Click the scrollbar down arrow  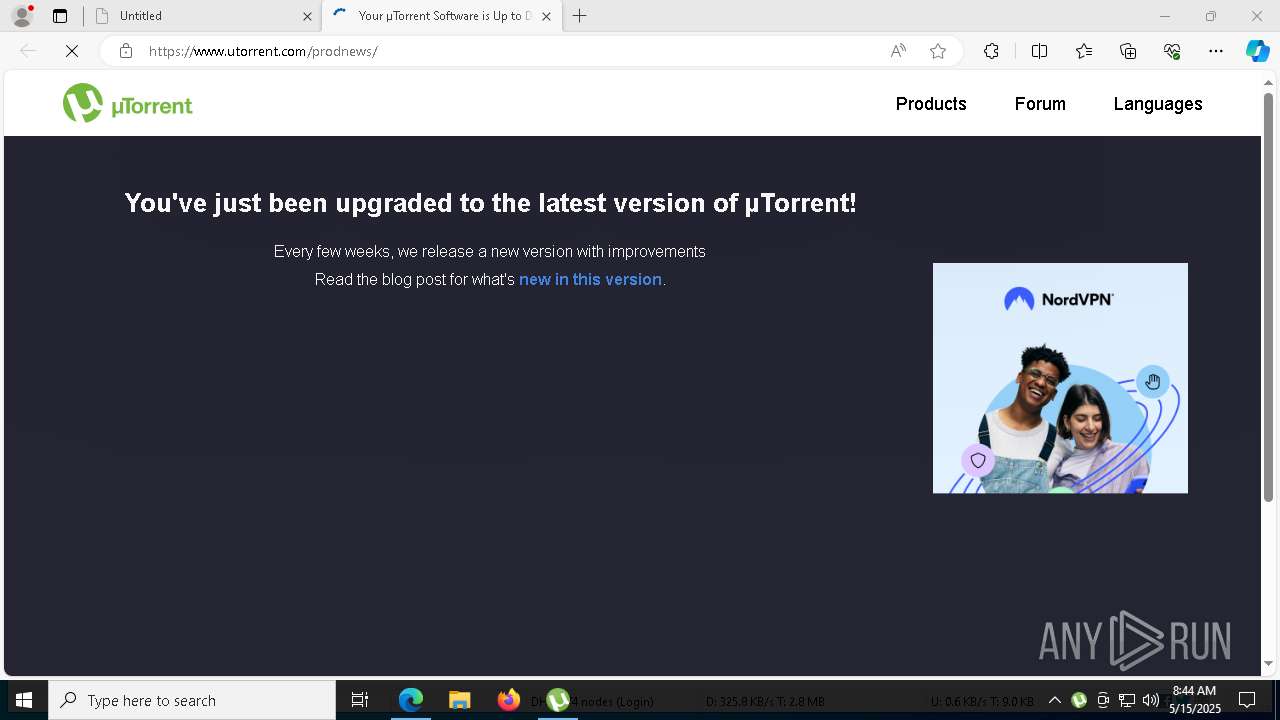click(1268, 663)
